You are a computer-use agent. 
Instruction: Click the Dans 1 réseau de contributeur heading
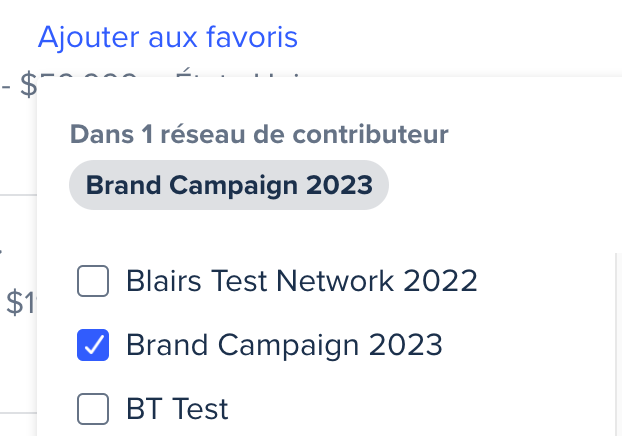click(259, 133)
